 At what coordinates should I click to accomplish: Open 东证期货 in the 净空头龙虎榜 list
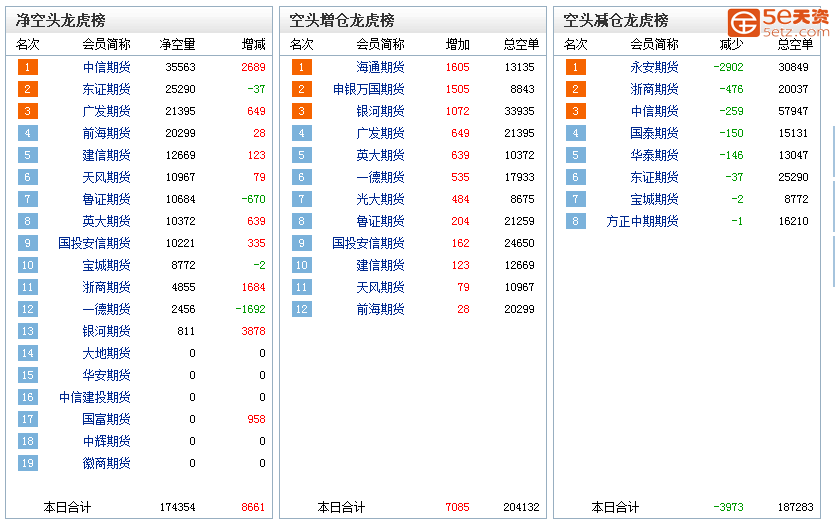click(x=107, y=89)
